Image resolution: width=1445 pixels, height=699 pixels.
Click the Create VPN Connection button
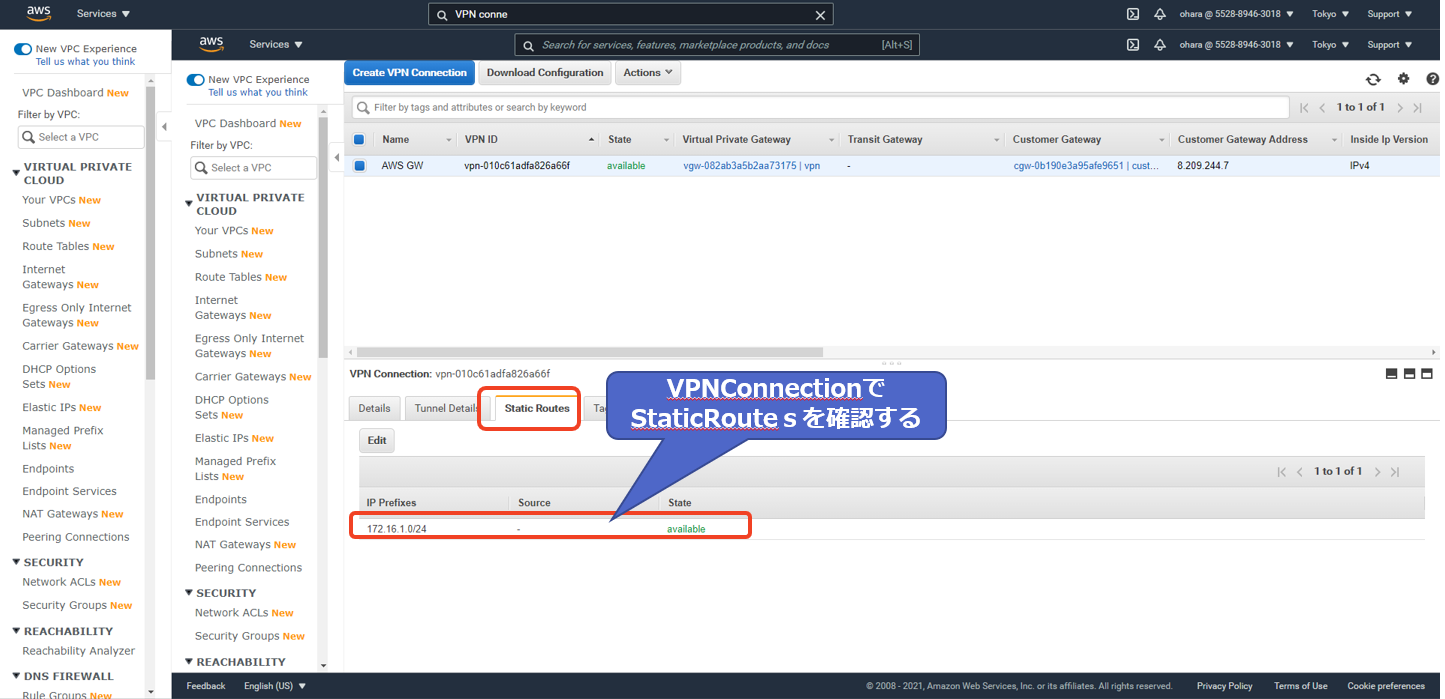click(410, 73)
